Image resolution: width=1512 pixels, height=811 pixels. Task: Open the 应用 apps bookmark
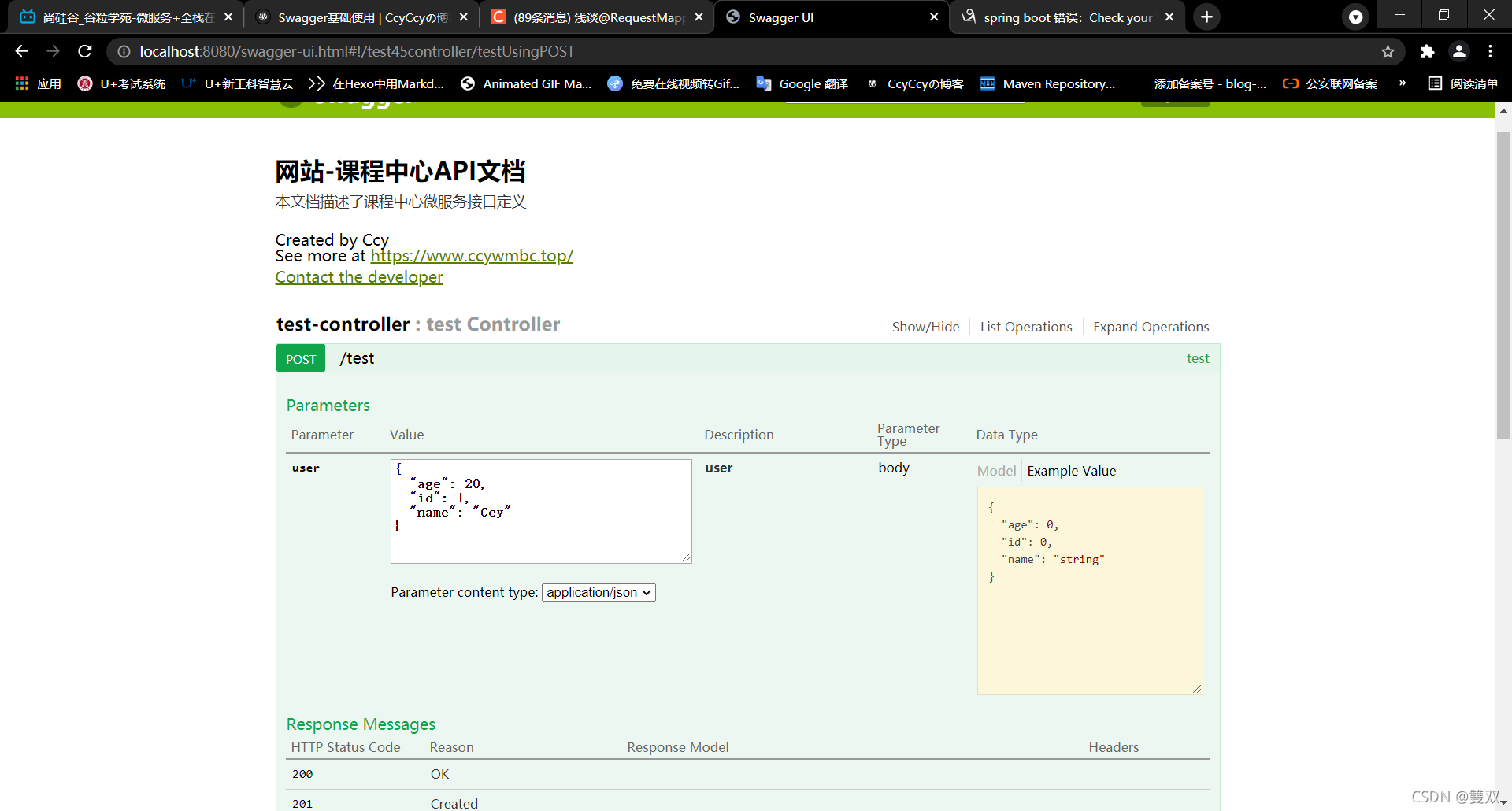coord(38,83)
